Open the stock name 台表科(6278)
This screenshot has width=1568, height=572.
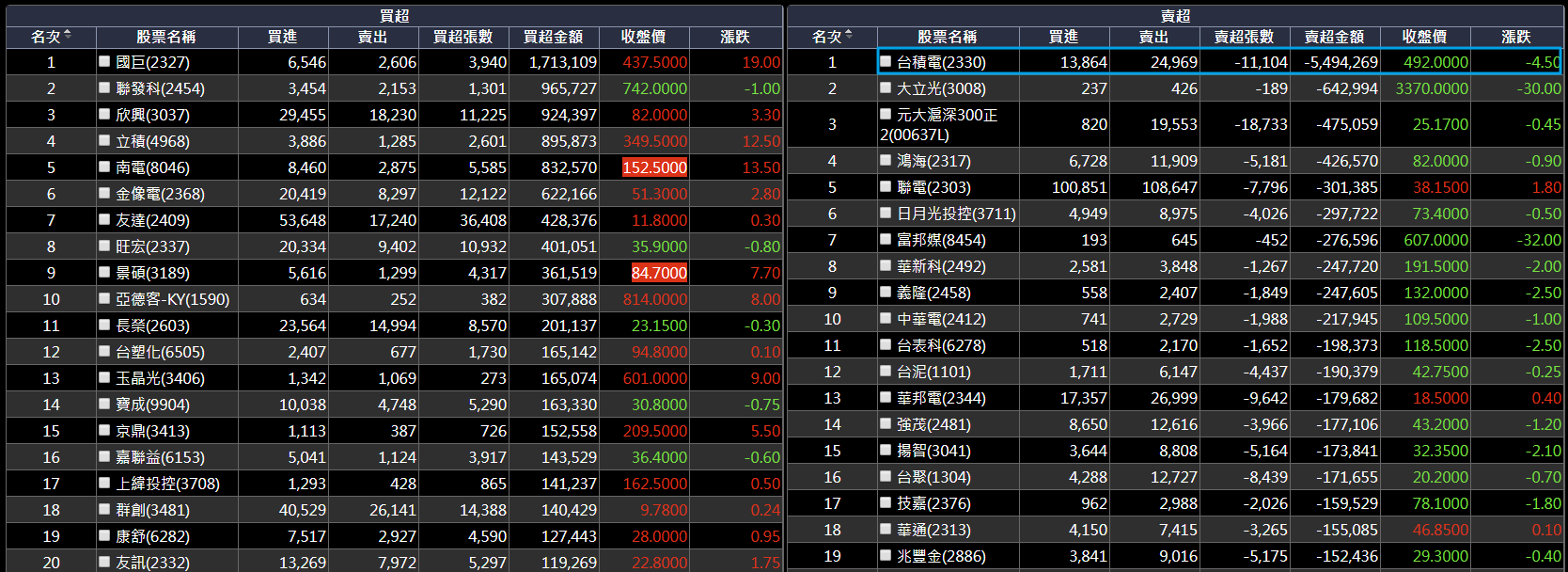(x=941, y=345)
